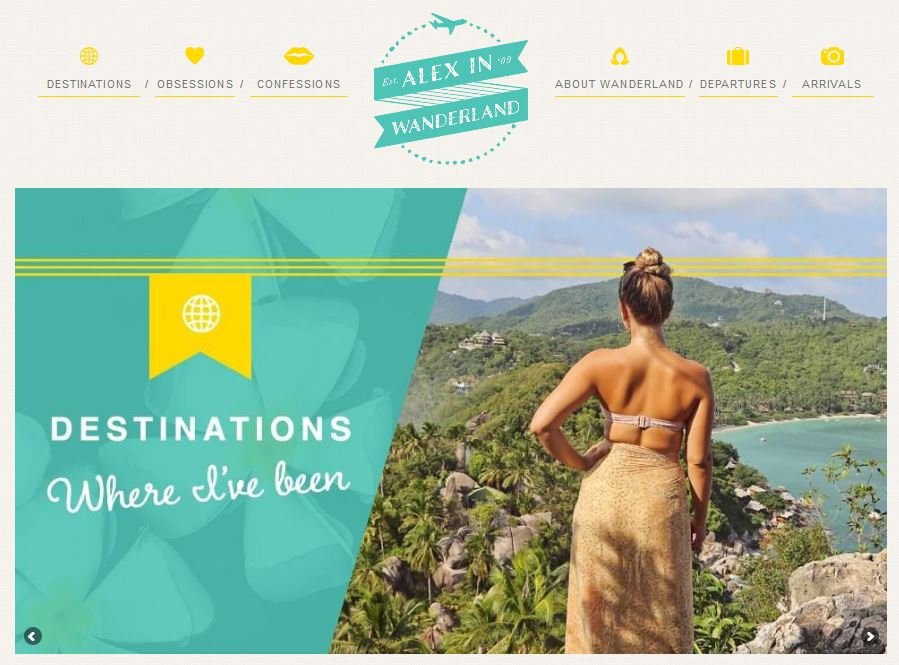Open the Confessions menu item
This screenshot has width=899, height=665.
299,84
